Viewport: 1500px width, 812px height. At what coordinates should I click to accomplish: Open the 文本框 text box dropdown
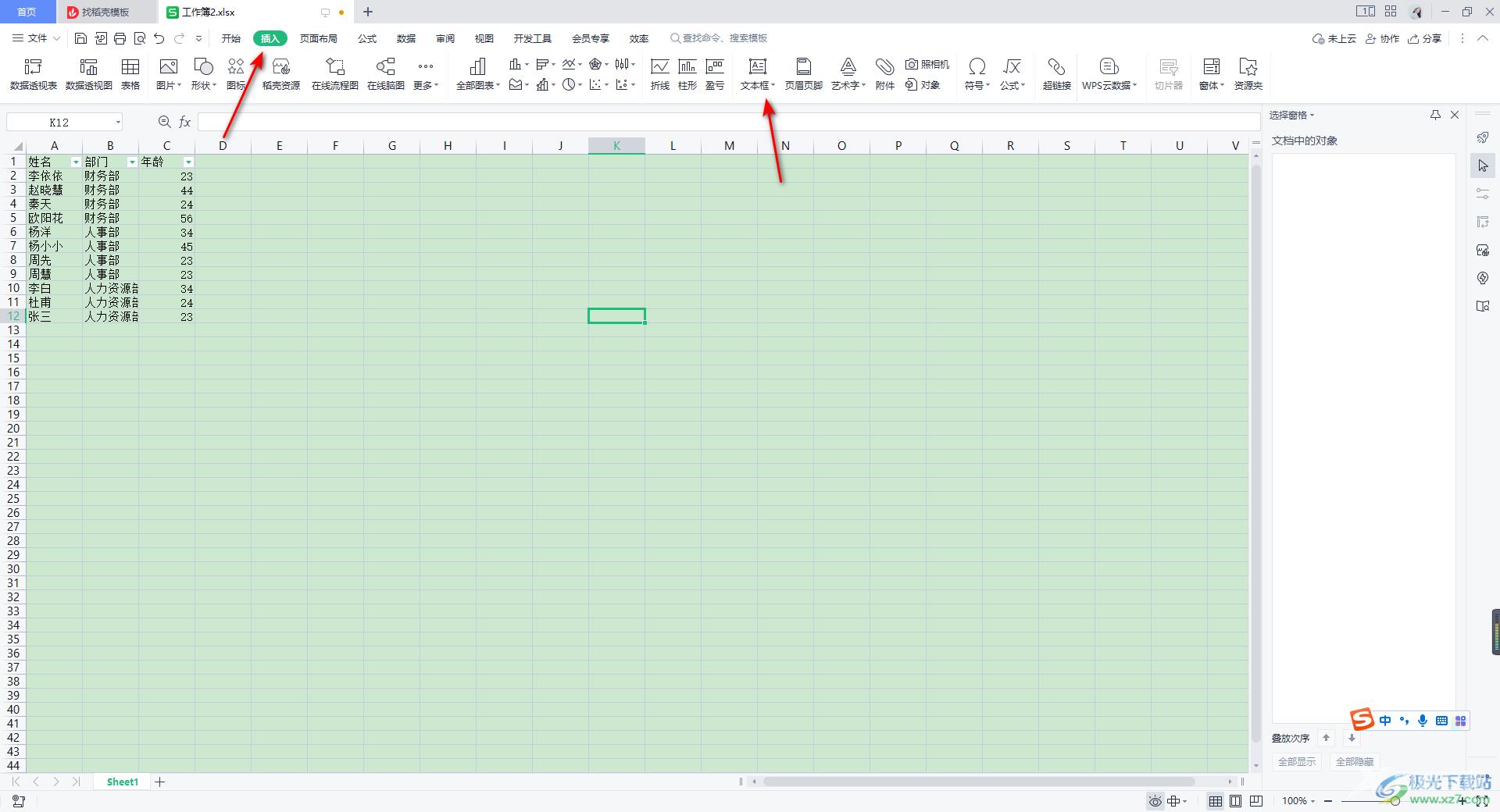758,85
